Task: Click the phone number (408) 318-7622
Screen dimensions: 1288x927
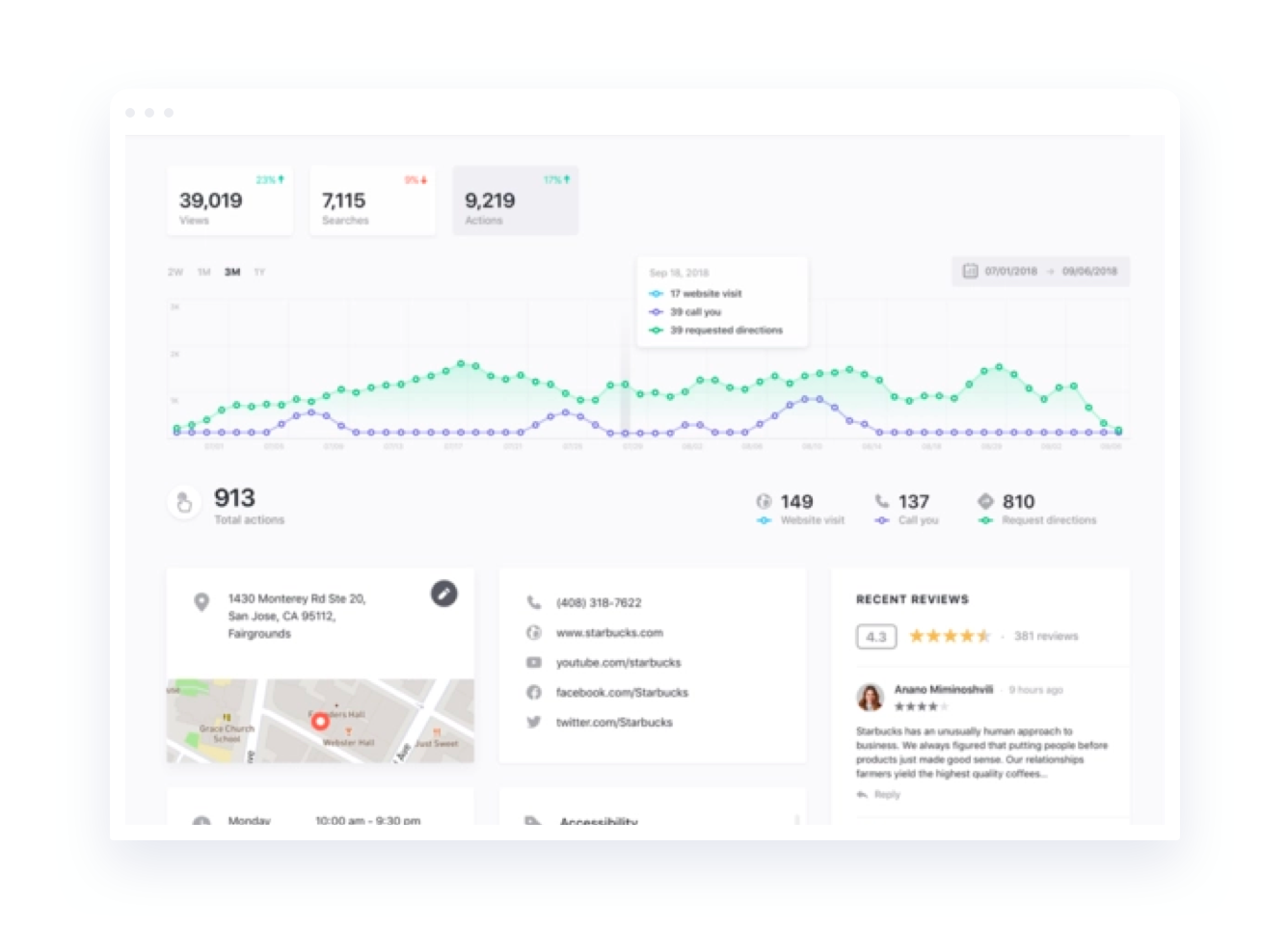Action: [x=599, y=603]
